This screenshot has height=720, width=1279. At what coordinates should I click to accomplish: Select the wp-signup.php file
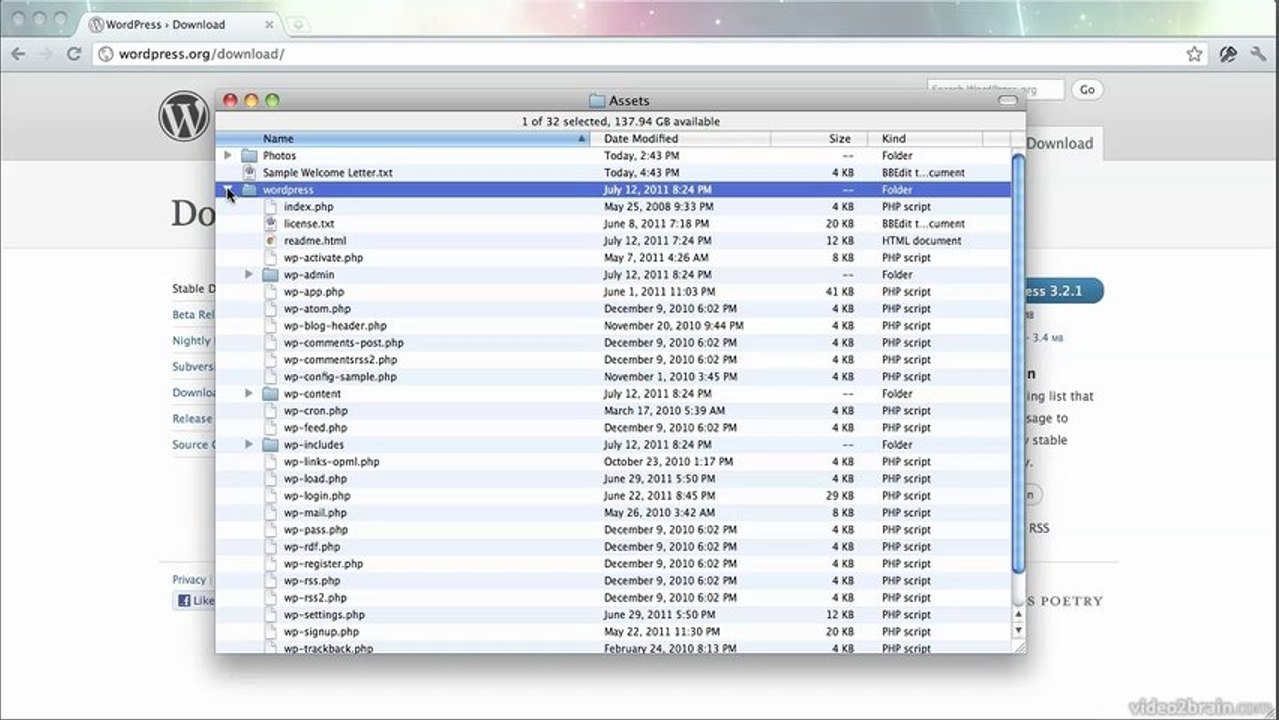(x=321, y=632)
